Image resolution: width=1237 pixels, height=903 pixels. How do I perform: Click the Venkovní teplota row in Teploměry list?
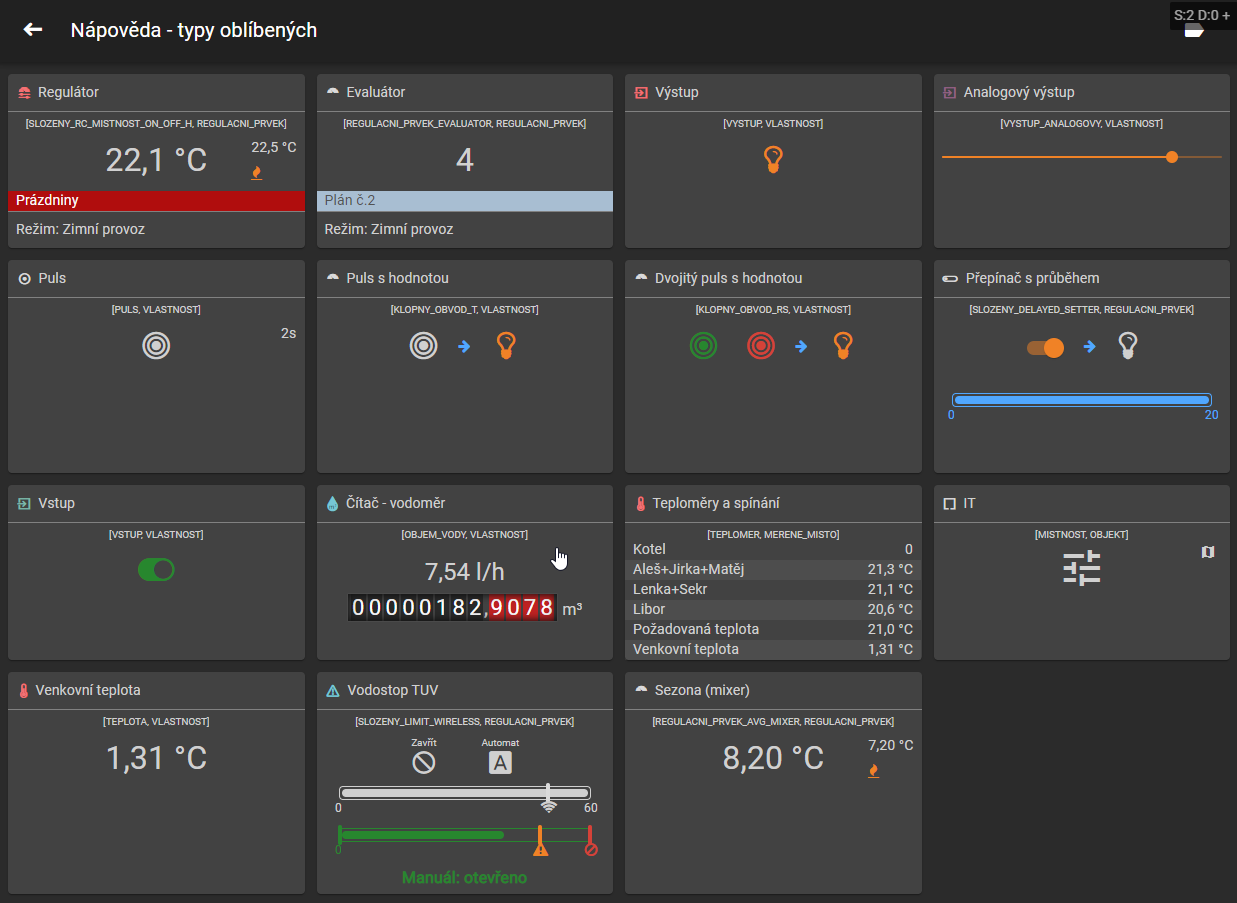pos(773,649)
